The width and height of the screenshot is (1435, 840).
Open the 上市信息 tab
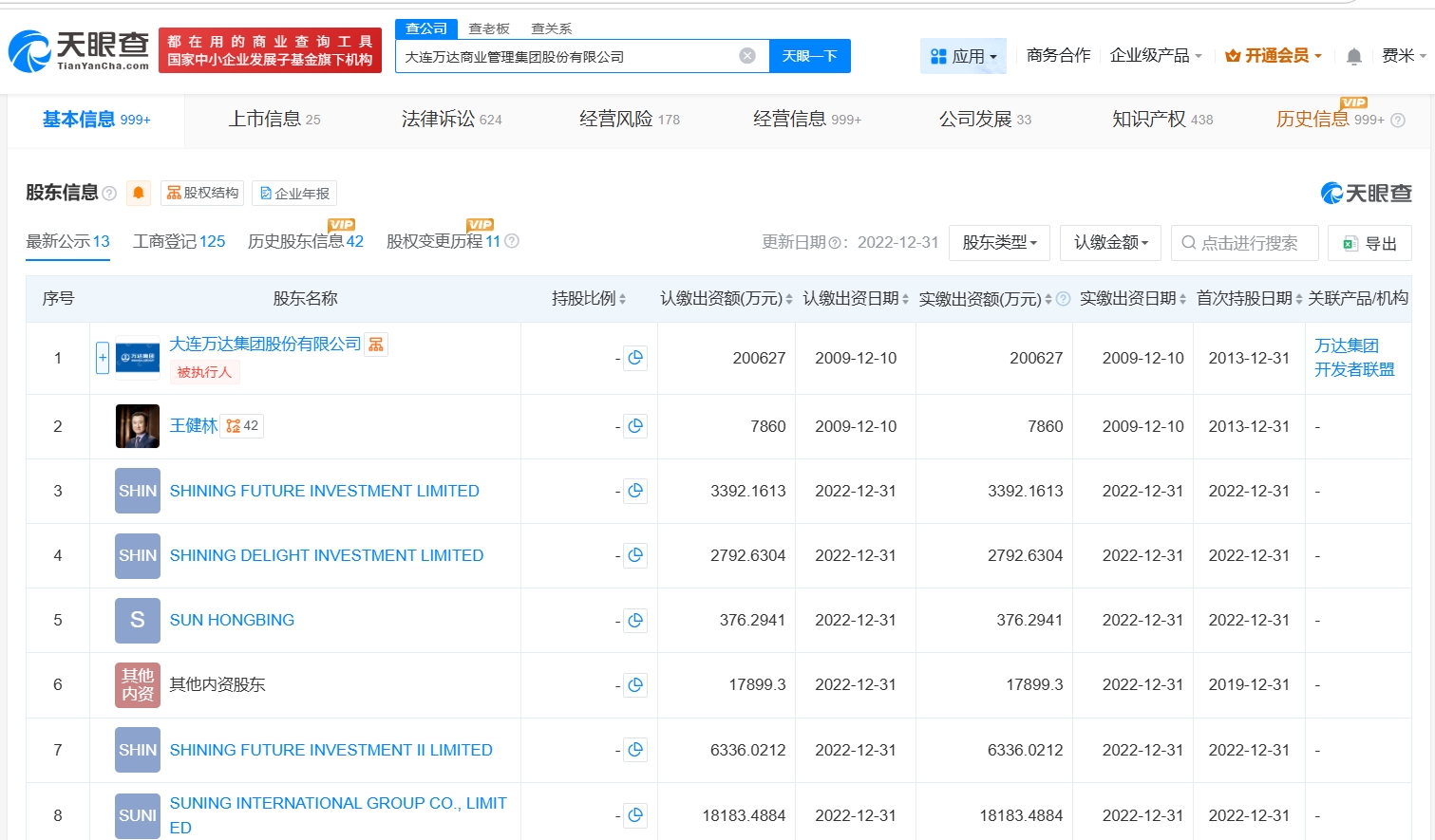pyautogui.click(x=274, y=120)
